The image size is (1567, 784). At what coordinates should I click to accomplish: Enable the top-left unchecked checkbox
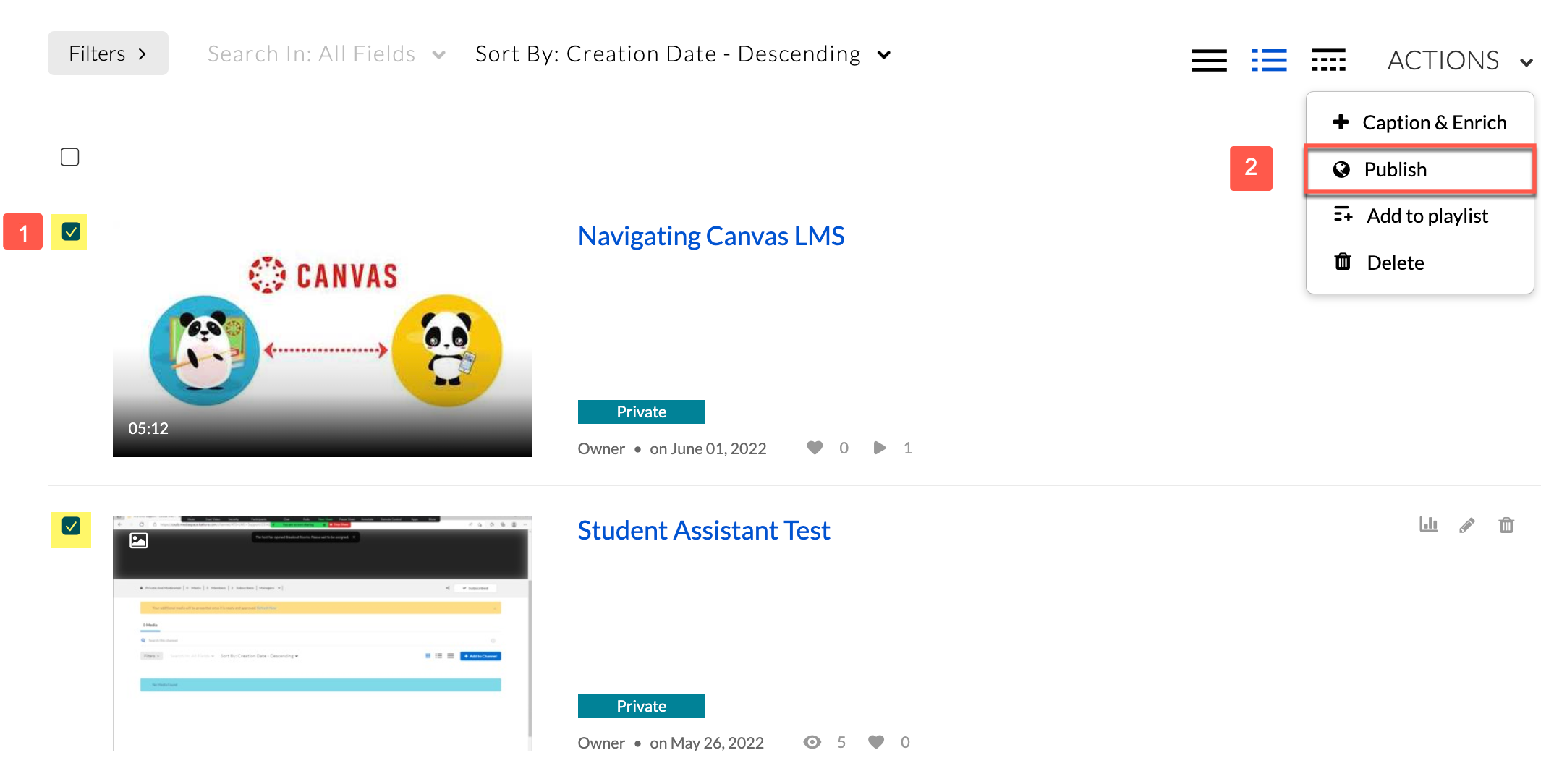[70, 156]
